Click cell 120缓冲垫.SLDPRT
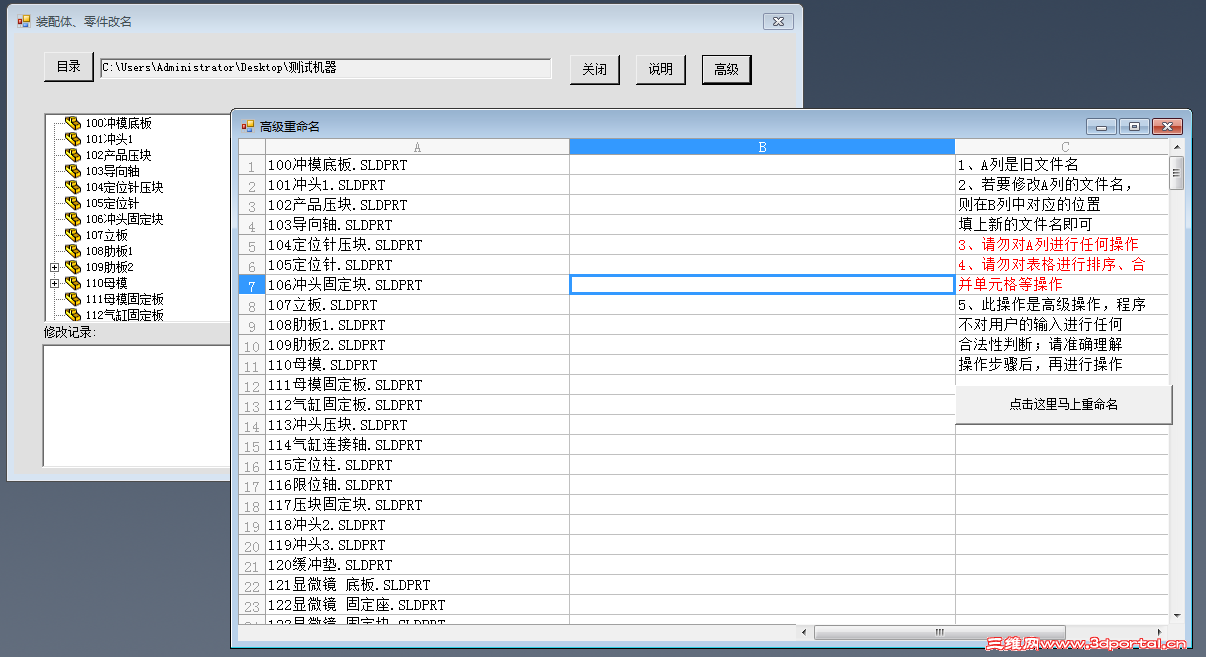 417,565
